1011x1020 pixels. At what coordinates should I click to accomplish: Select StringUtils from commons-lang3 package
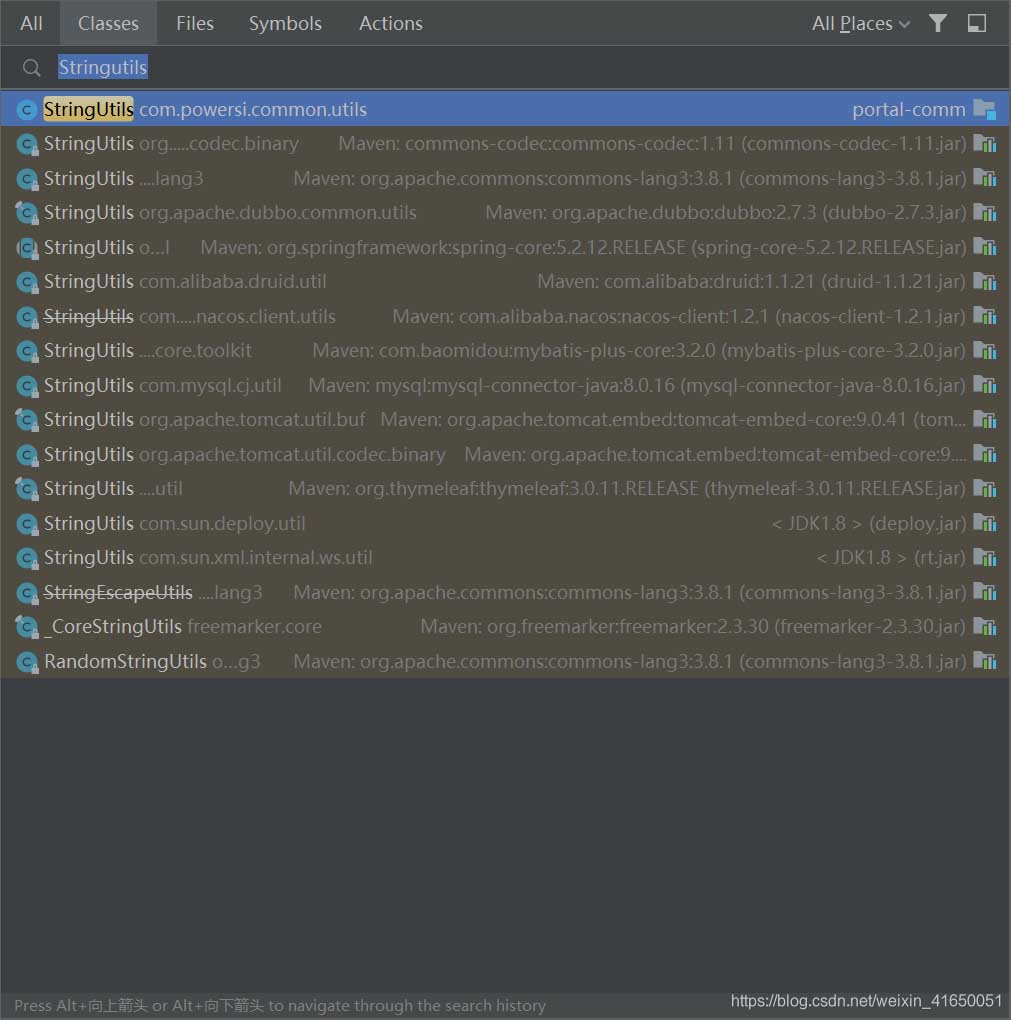[89, 179]
